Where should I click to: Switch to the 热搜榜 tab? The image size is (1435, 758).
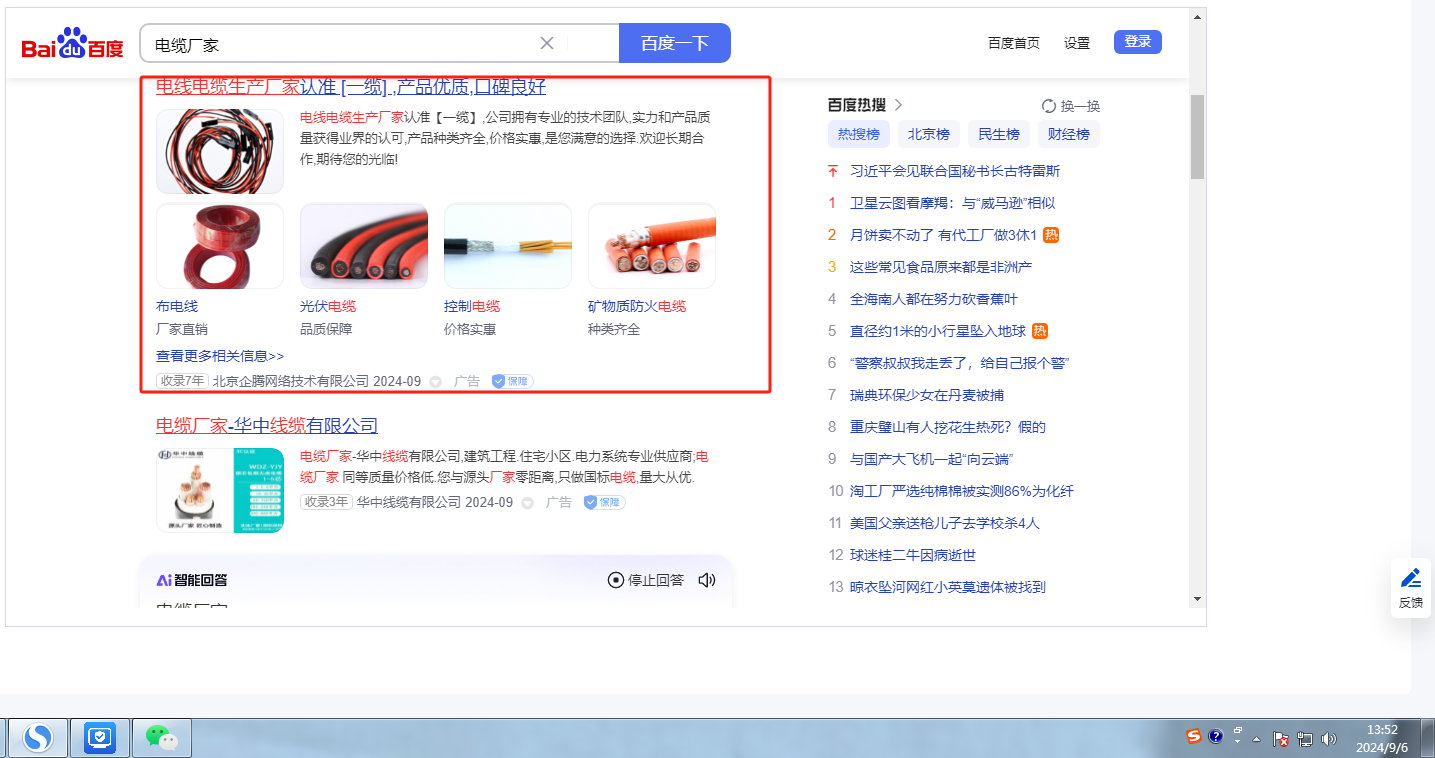tap(859, 134)
